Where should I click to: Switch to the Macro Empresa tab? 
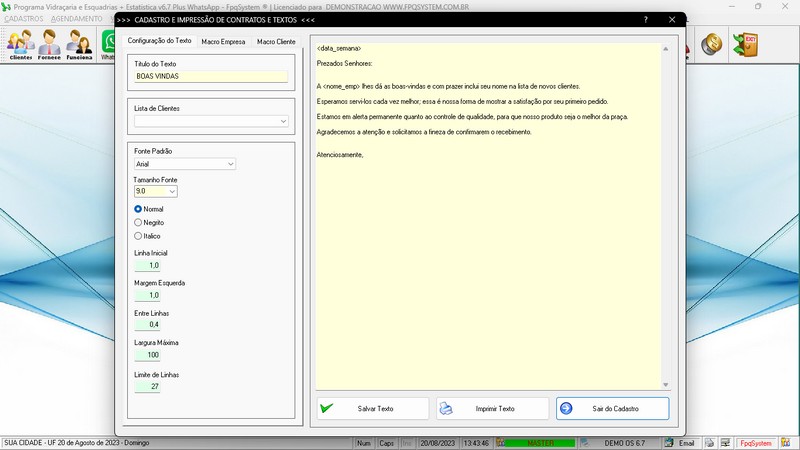[223, 41]
